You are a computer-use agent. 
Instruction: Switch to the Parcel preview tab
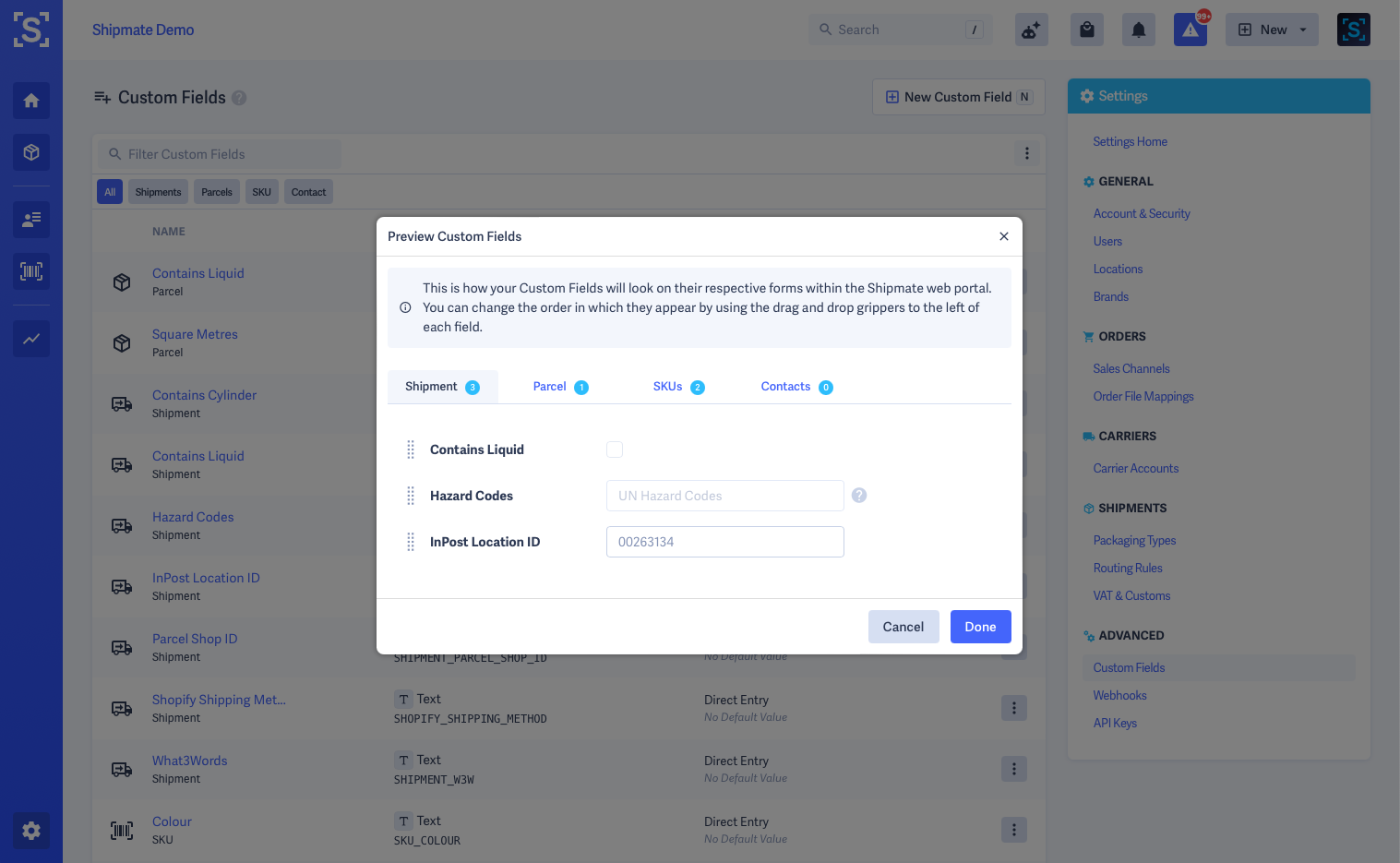561,387
